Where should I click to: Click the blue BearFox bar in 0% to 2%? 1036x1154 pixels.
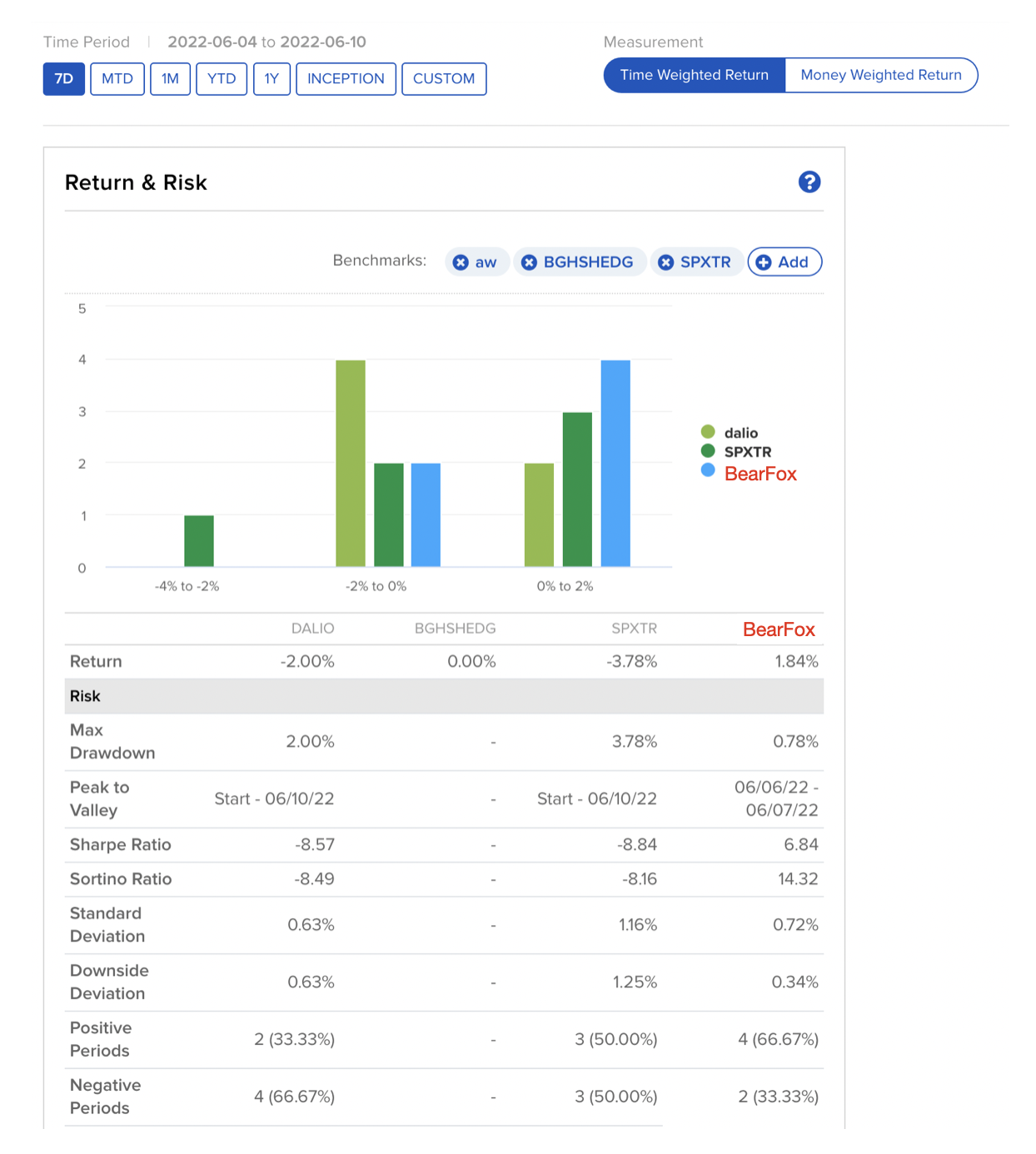[x=615, y=463]
